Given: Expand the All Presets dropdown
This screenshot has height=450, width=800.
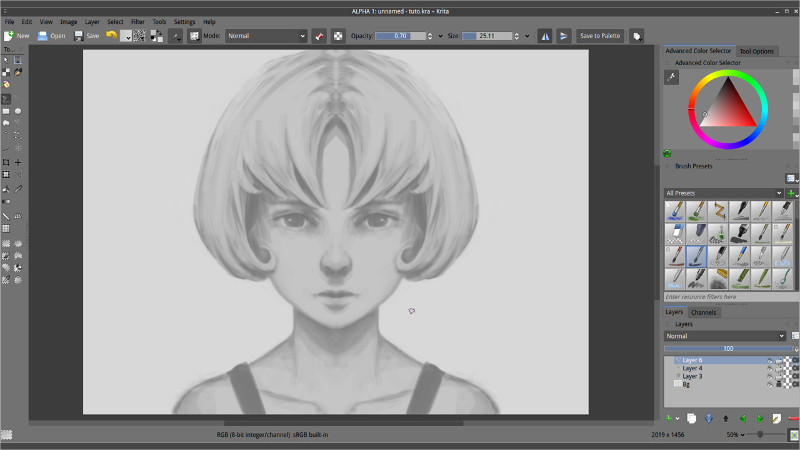Looking at the screenshot, I should click(723, 193).
